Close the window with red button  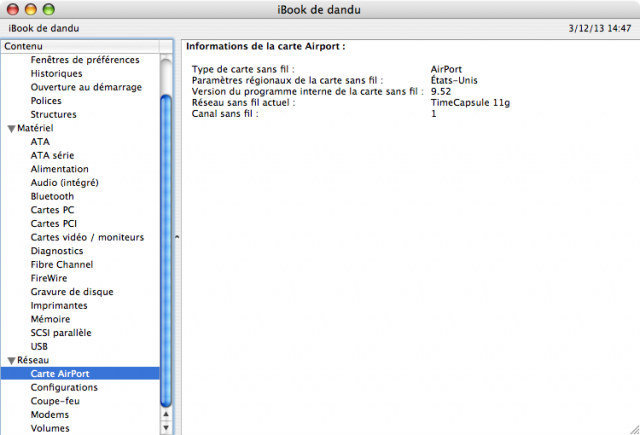pyautogui.click(x=13, y=9)
